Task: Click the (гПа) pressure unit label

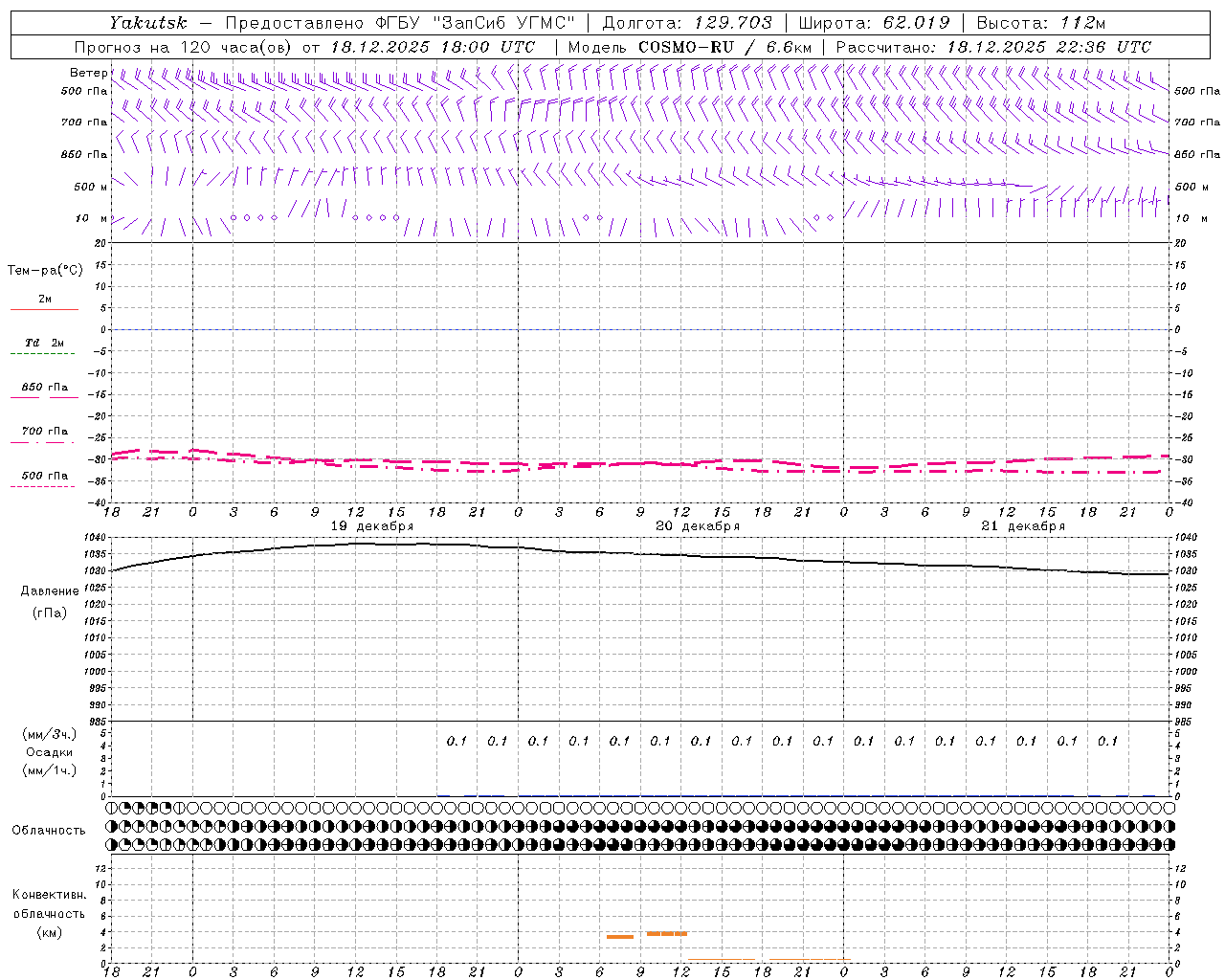Action: click(x=50, y=613)
